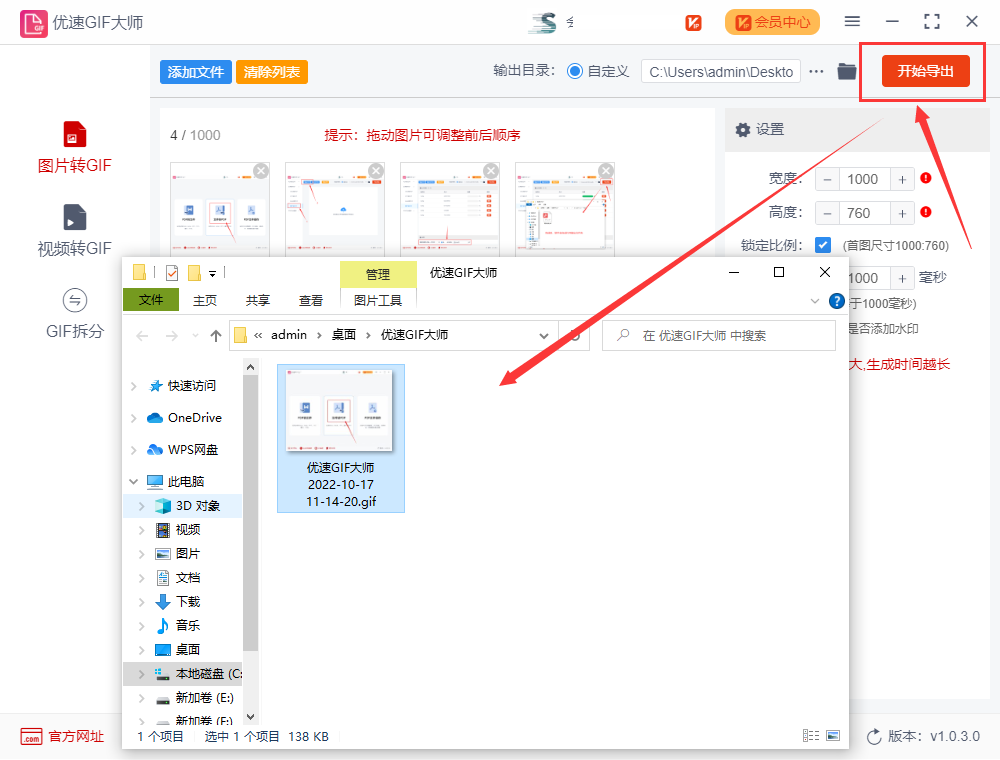The height and width of the screenshot is (760, 1000).
Task: Click search box 在 优速GIF大师 中搜索
Action: coord(719,336)
